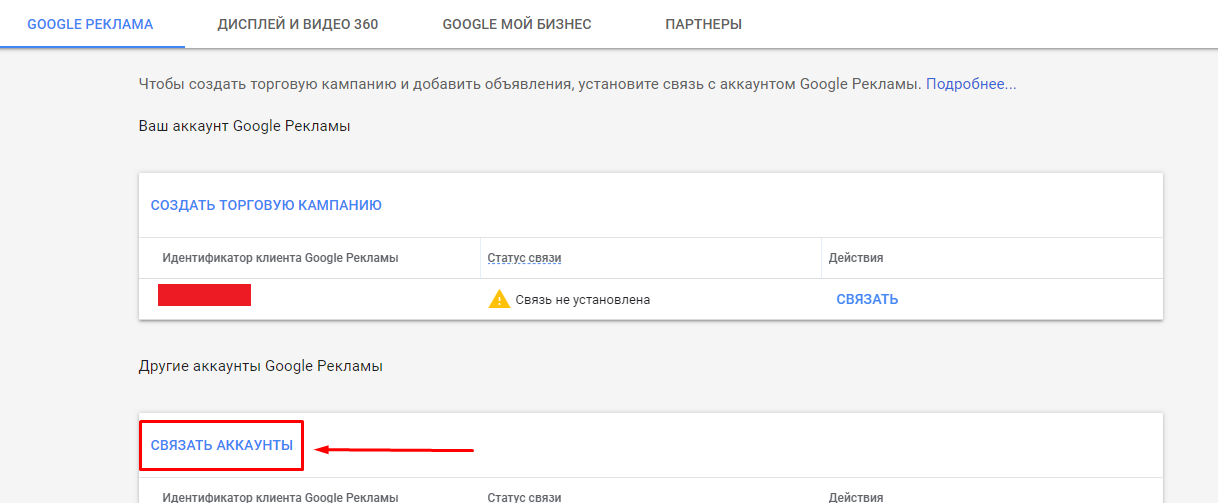The width and height of the screenshot is (1218, 503).
Task: Click the red redacted client ID
Action: tap(204, 295)
